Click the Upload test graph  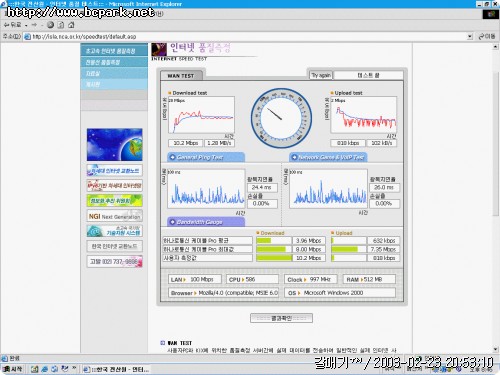click(x=363, y=115)
